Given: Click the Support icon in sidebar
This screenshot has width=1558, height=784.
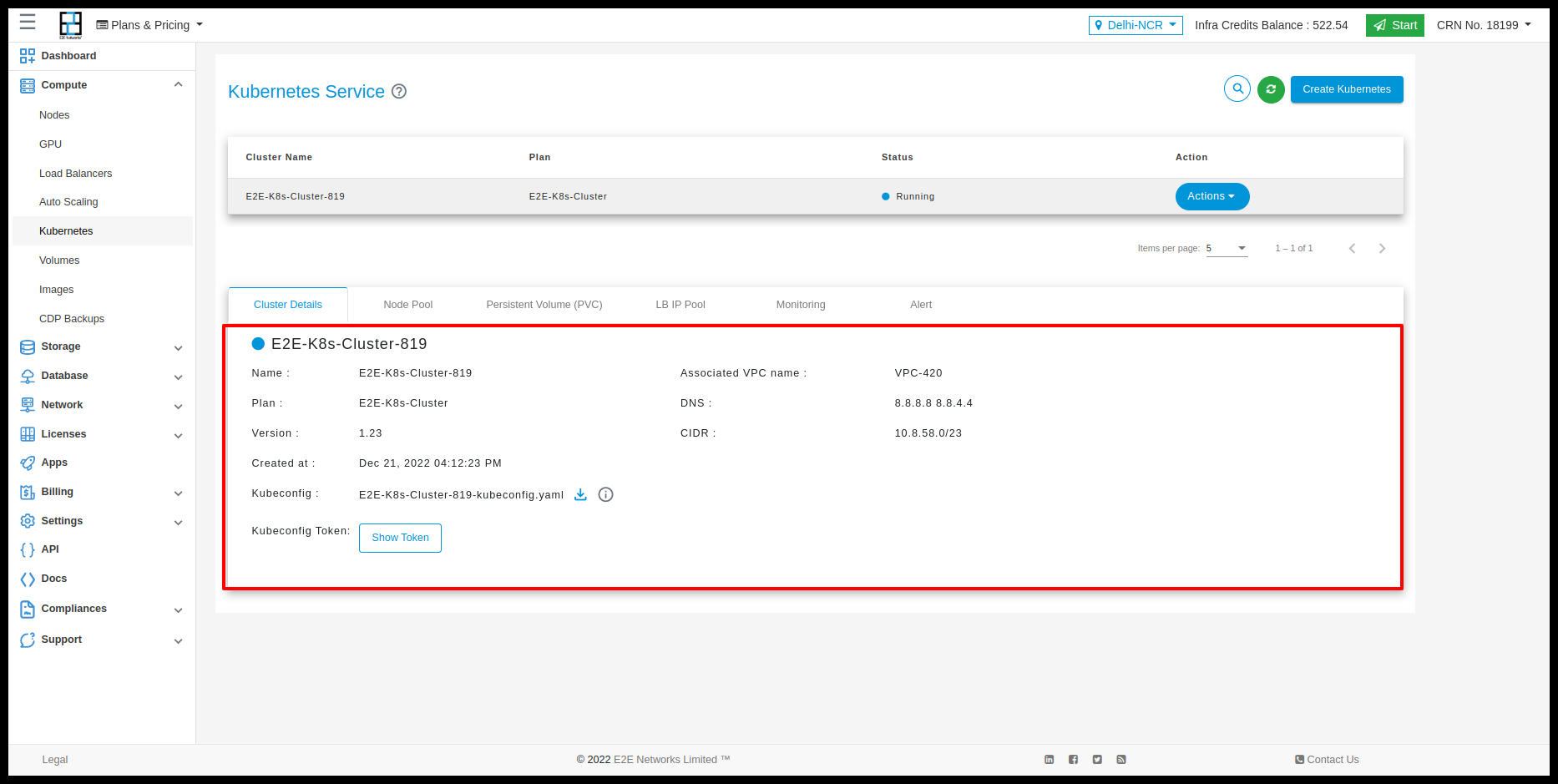Looking at the screenshot, I should (28, 640).
